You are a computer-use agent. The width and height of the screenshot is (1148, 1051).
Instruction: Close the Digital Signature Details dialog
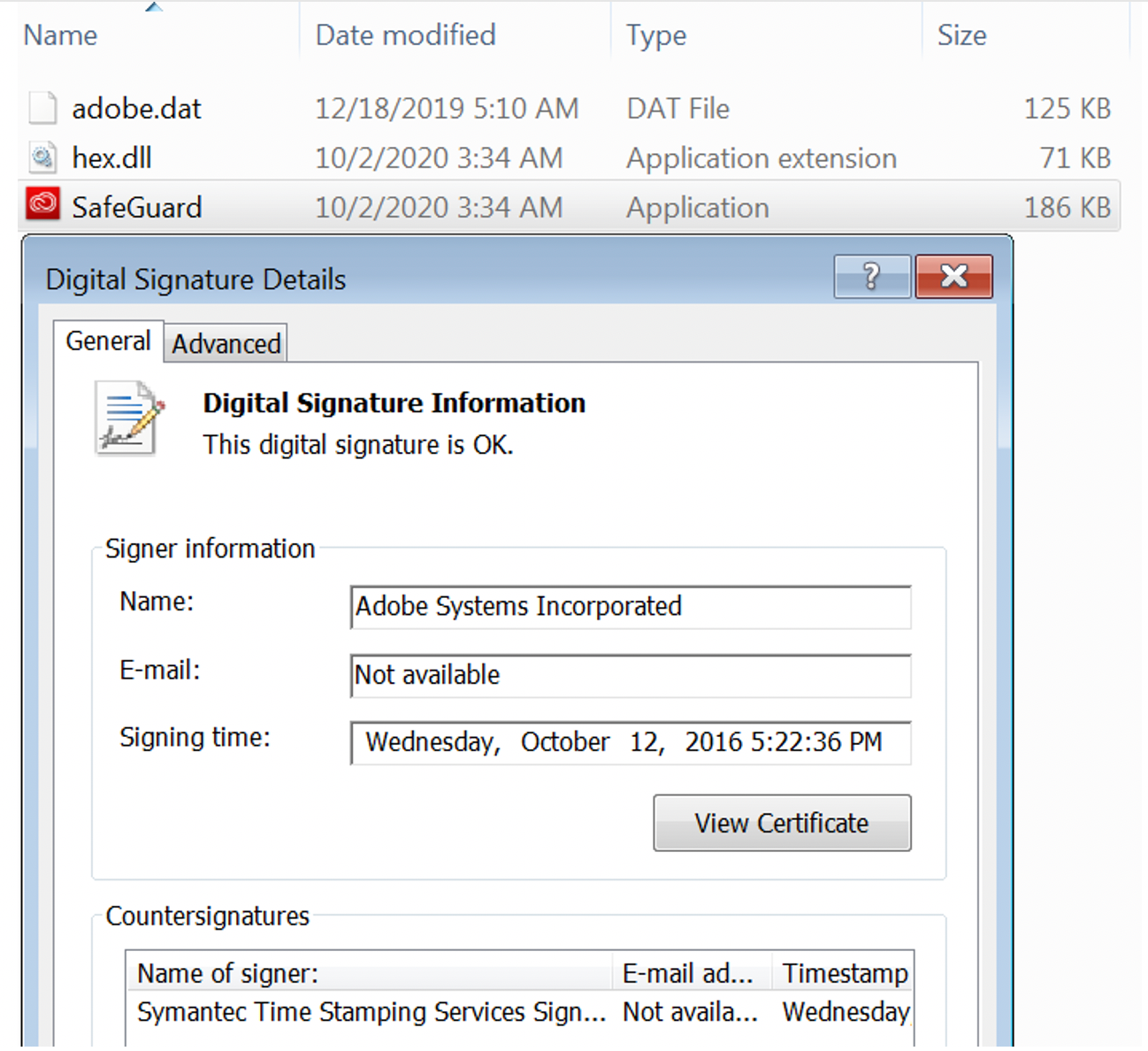click(953, 277)
